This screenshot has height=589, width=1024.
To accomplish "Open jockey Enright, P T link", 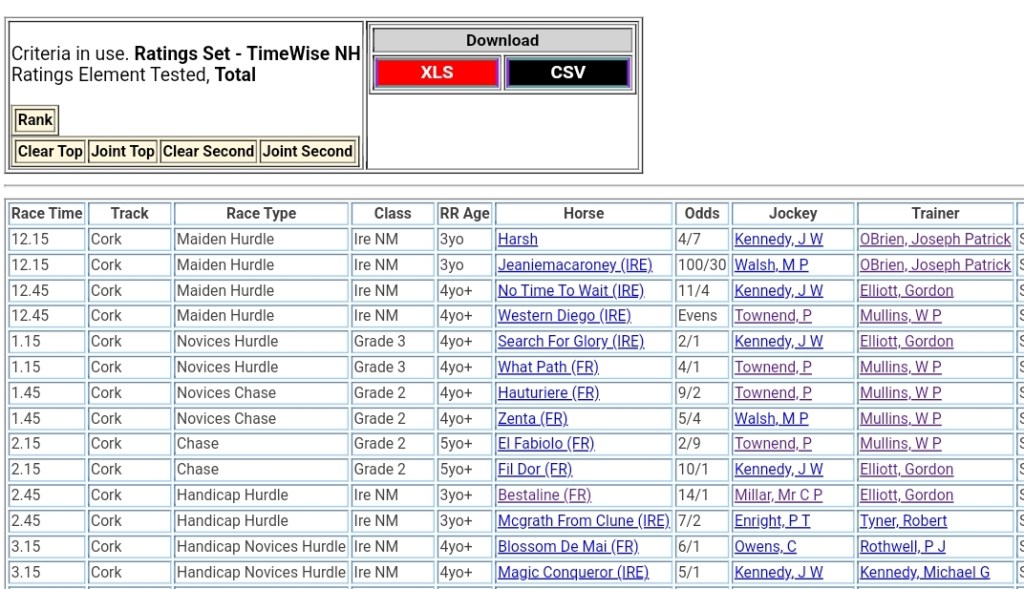I will (x=772, y=521).
